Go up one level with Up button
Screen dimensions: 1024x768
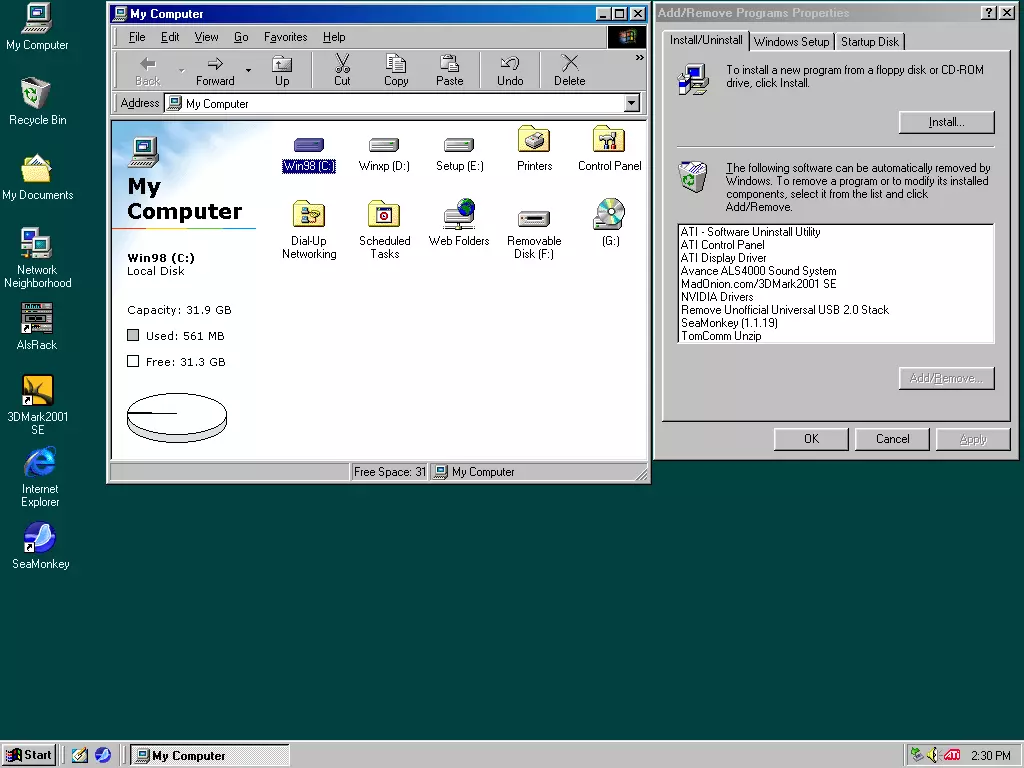pos(282,71)
